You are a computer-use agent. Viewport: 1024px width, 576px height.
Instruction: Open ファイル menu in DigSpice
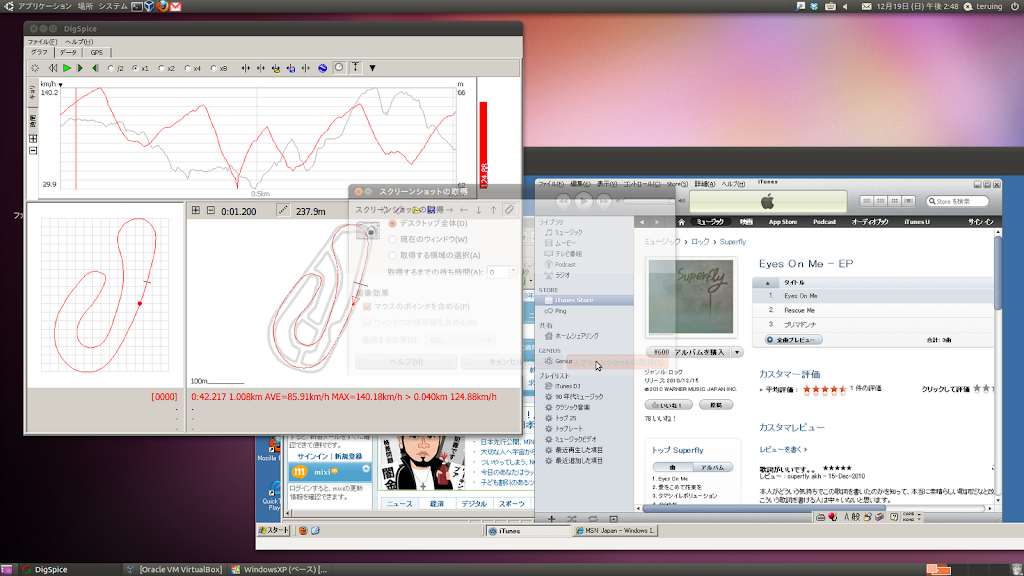coord(42,42)
